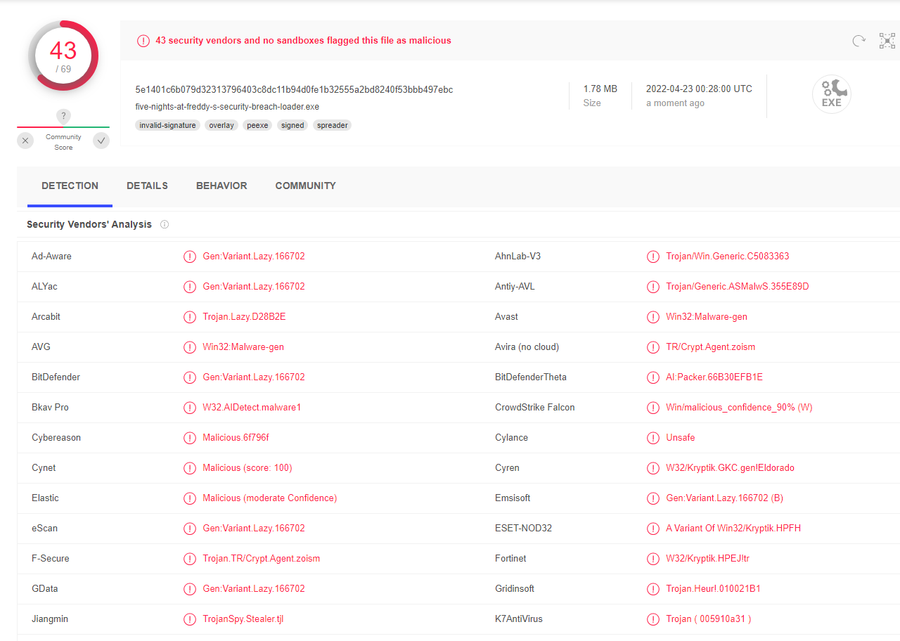Screen dimensions: 900x641
Task: Open the BEHAVIOR tab
Action: coord(221,186)
